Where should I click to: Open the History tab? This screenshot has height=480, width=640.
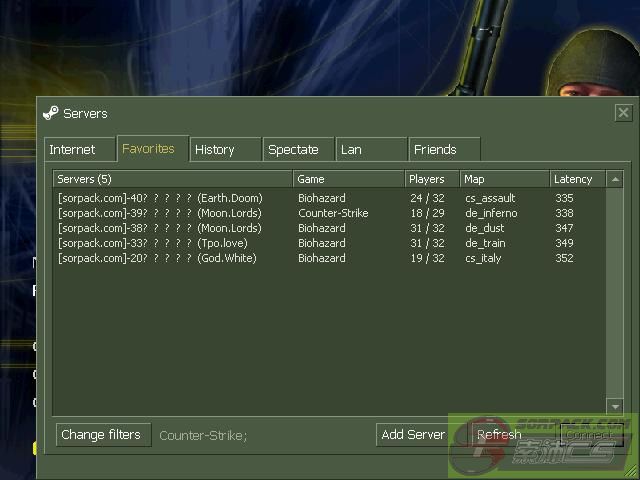pos(215,150)
